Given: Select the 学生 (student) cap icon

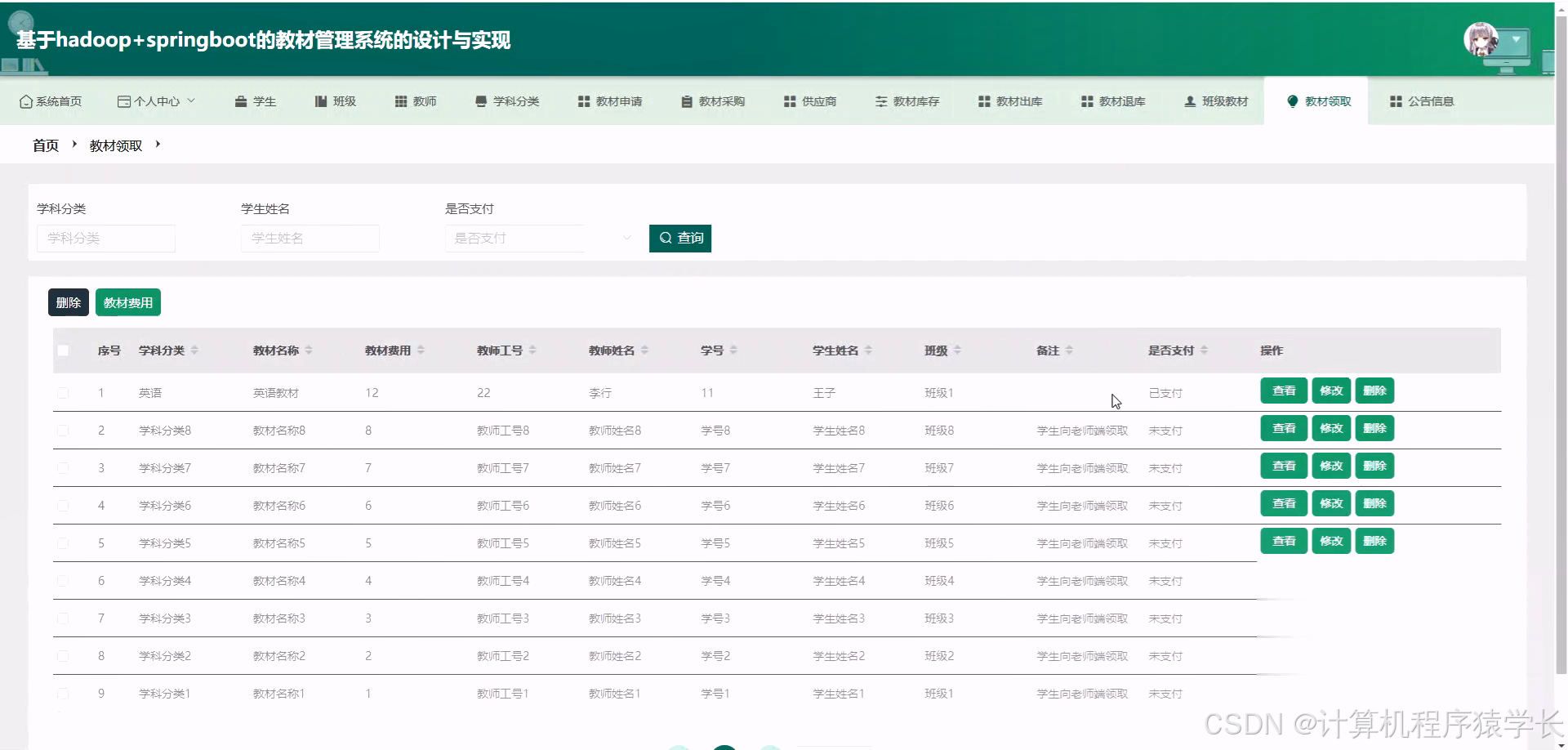Looking at the screenshot, I should (240, 100).
